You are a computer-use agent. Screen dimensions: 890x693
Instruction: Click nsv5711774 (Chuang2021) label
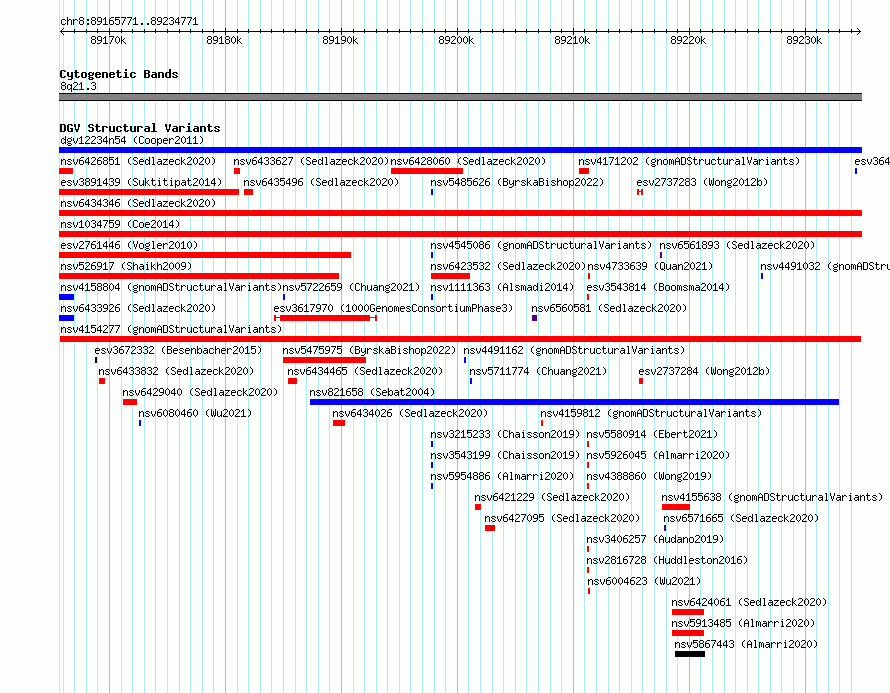[538, 371]
